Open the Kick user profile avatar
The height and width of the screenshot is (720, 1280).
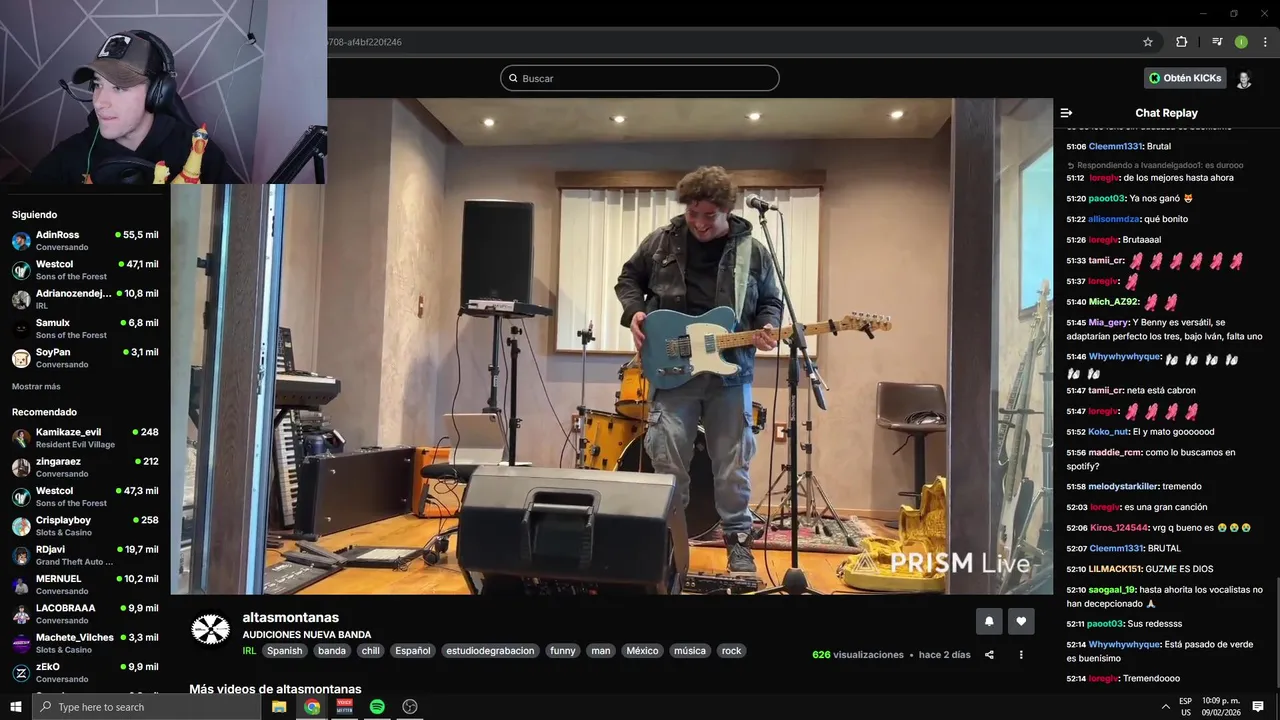(x=1244, y=79)
